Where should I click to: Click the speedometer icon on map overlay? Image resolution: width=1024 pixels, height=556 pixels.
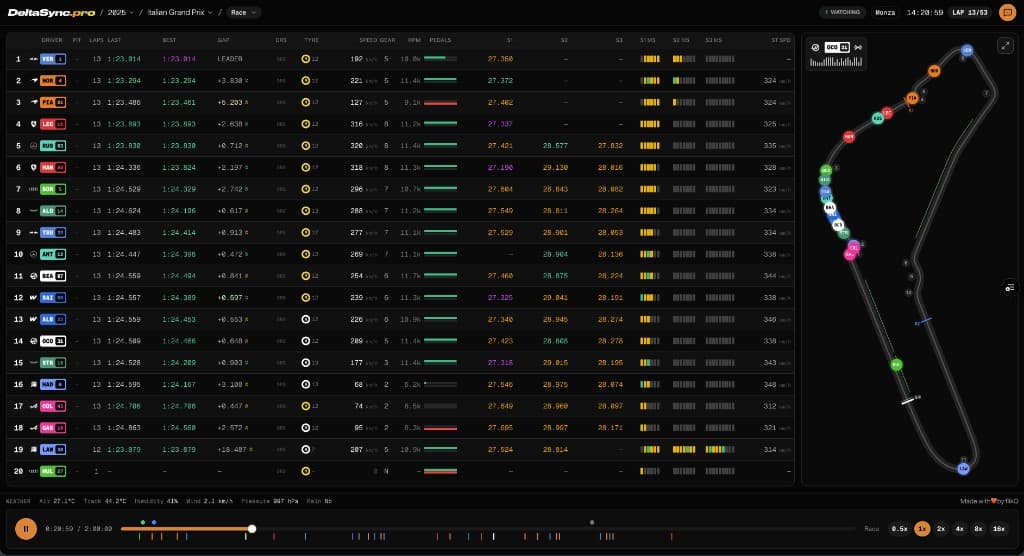point(815,47)
